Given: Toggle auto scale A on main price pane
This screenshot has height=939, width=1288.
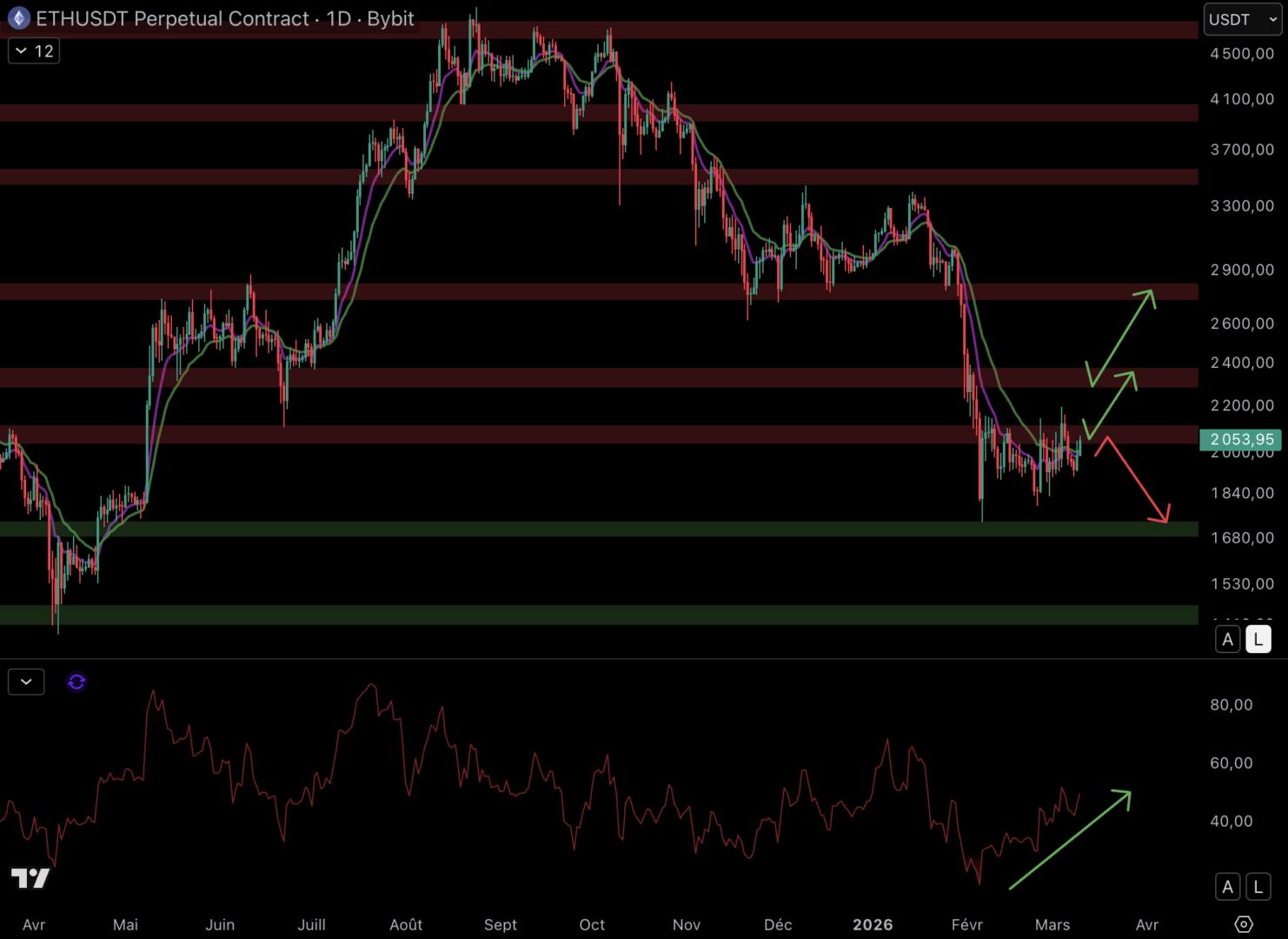Looking at the screenshot, I should click(x=1227, y=640).
